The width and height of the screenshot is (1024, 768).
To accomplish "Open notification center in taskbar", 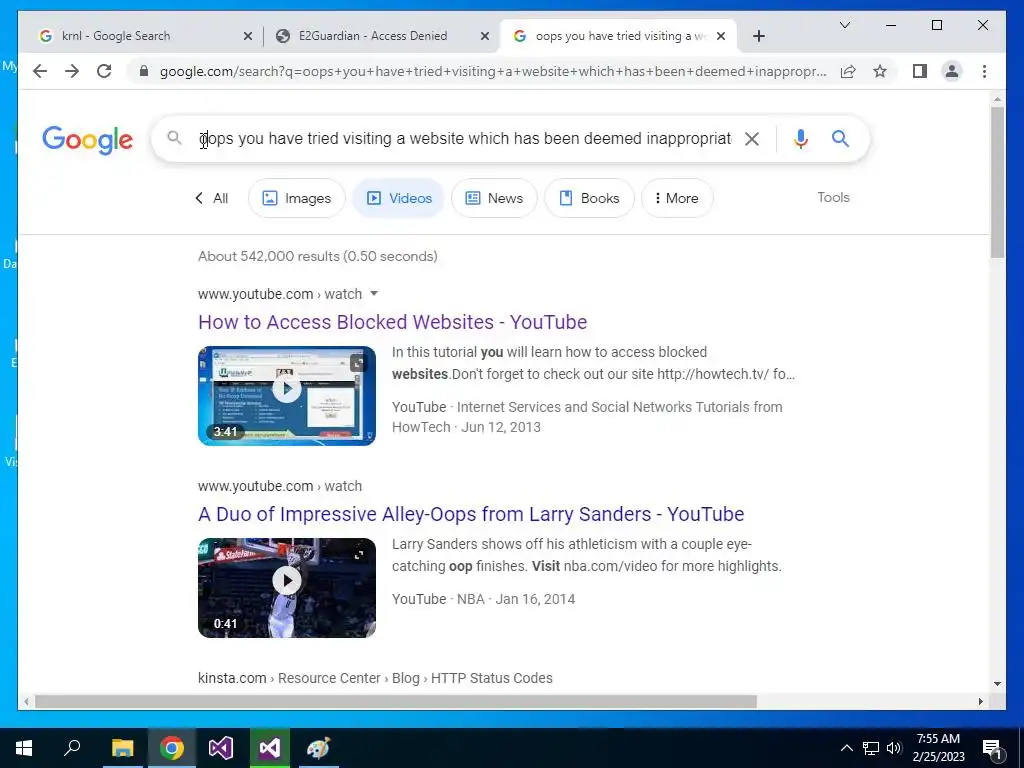I will tap(992, 748).
